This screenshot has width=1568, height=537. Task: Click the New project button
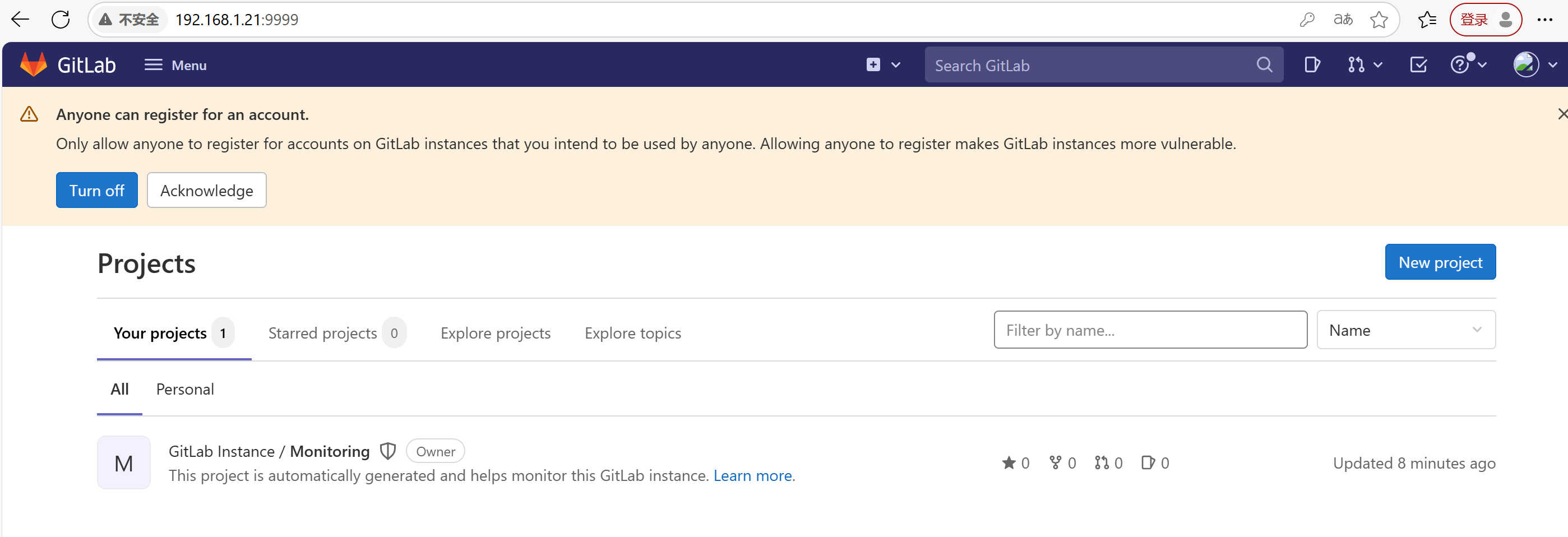(x=1440, y=262)
